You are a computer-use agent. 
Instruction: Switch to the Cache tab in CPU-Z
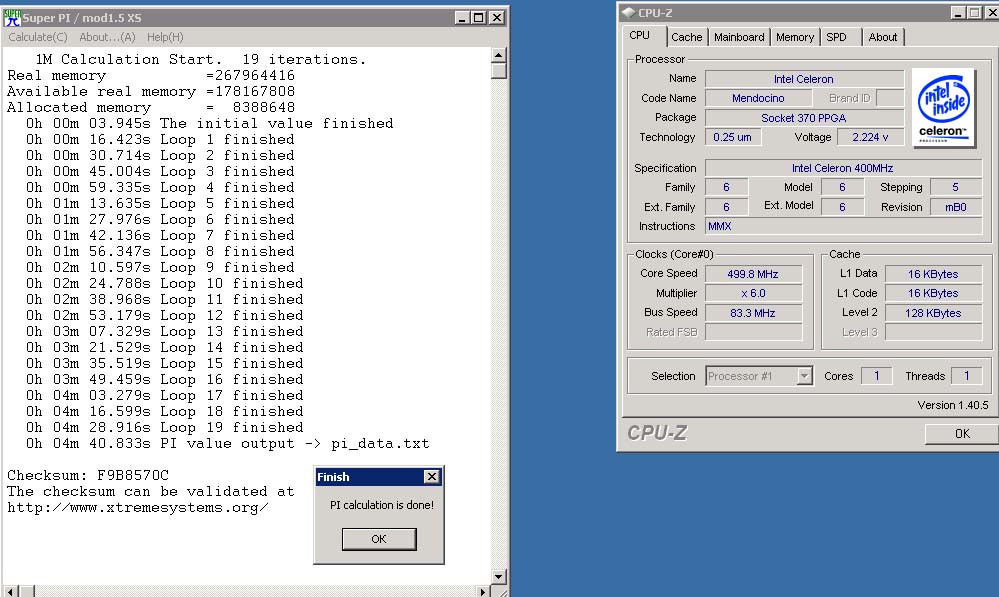click(686, 37)
